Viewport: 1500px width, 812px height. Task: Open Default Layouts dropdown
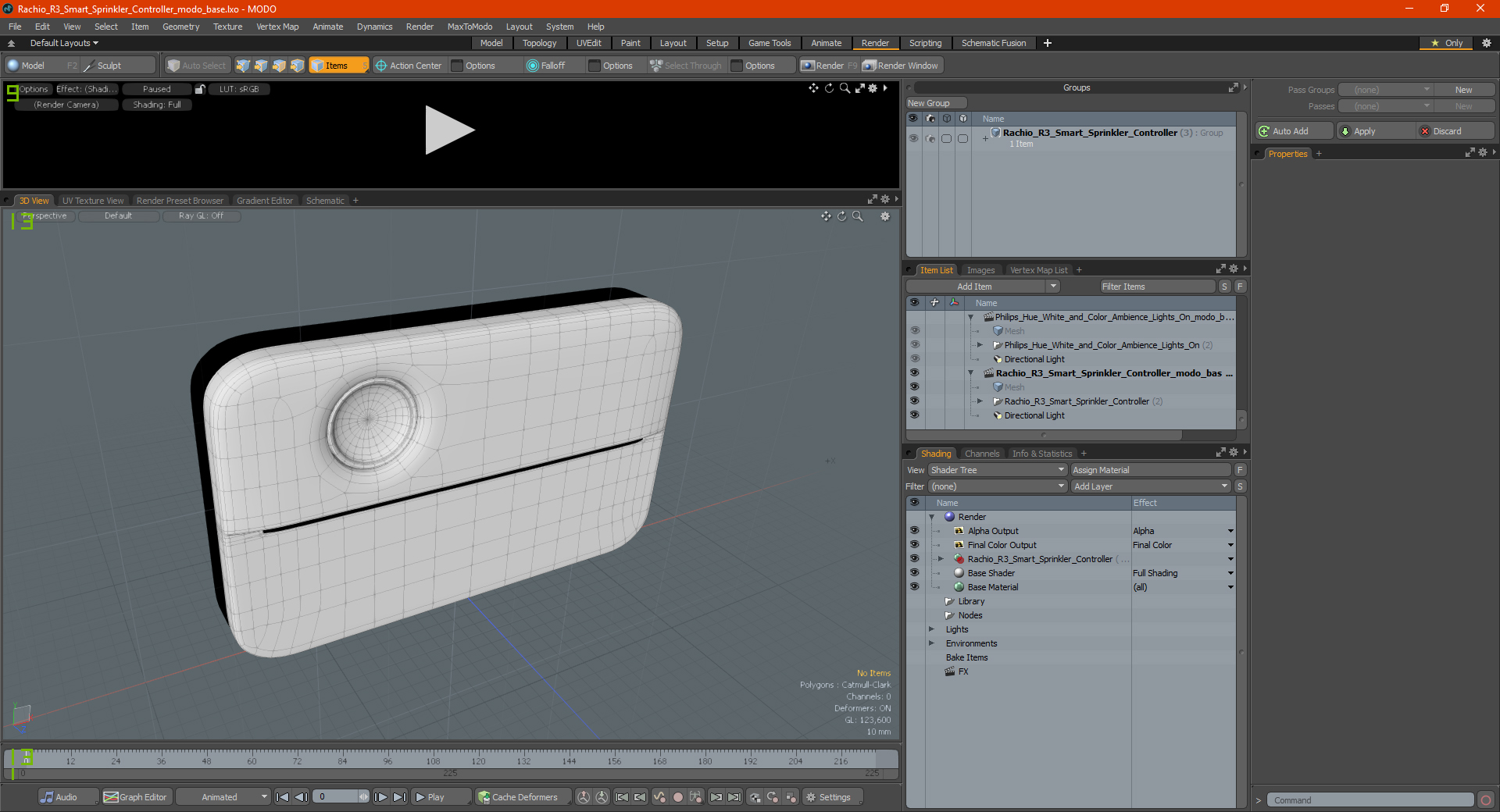tap(64, 43)
